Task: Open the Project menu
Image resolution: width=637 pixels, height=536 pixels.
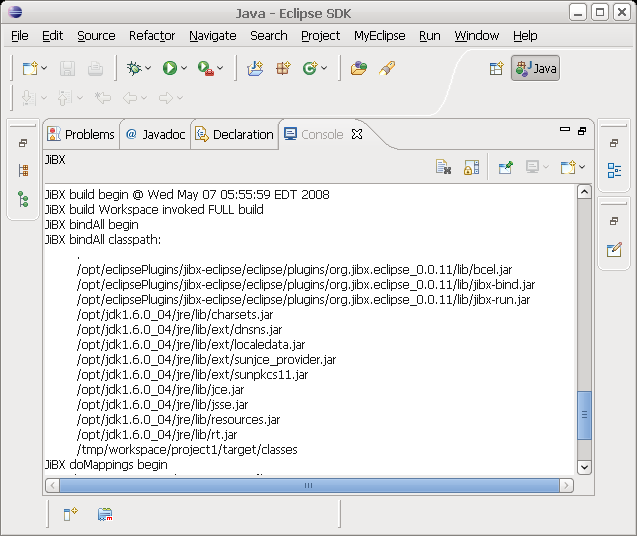Action: (x=321, y=36)
